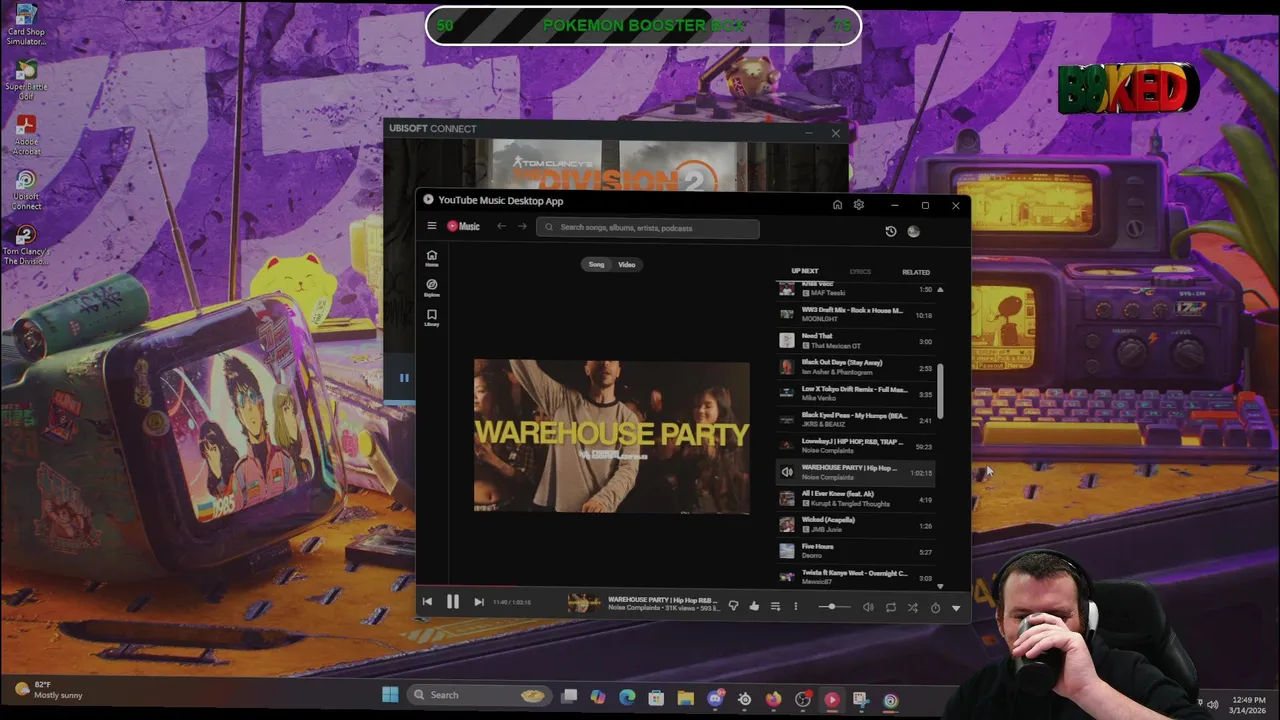Open Microsoft Edge from the taskbar
Image resolution: width=1280 pixels, height=720 pixels.
pos(627,697)
